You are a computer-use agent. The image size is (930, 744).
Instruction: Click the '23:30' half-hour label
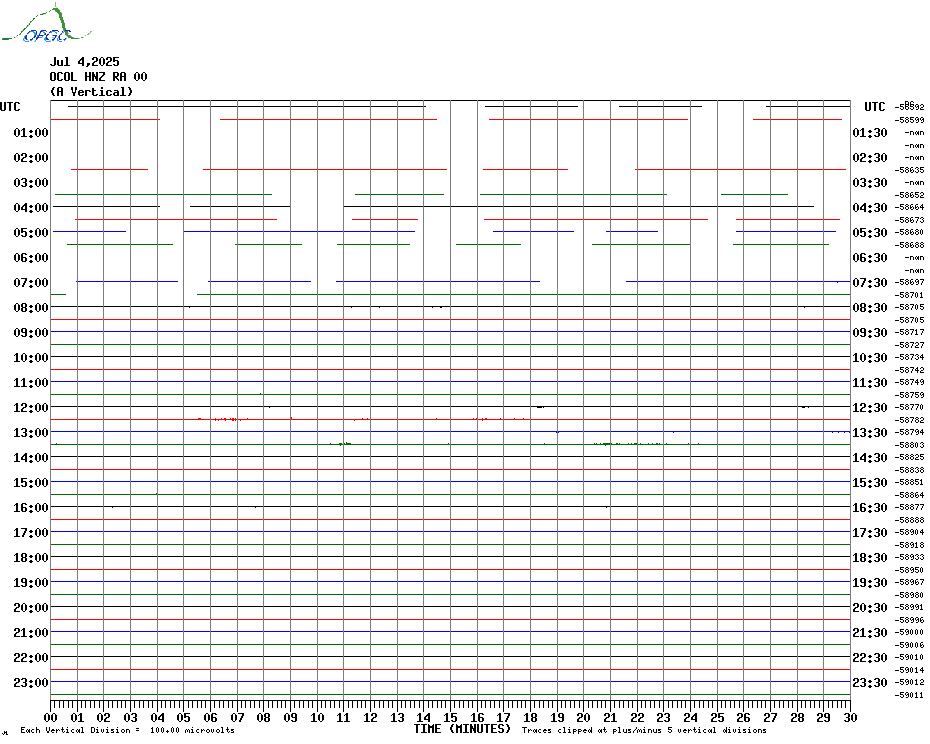[870, 682]
